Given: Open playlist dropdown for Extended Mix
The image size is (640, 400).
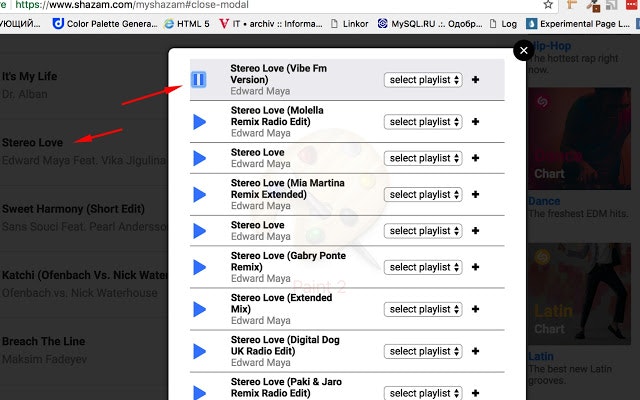Looking at the screenshot, I should tap(423, 309).
